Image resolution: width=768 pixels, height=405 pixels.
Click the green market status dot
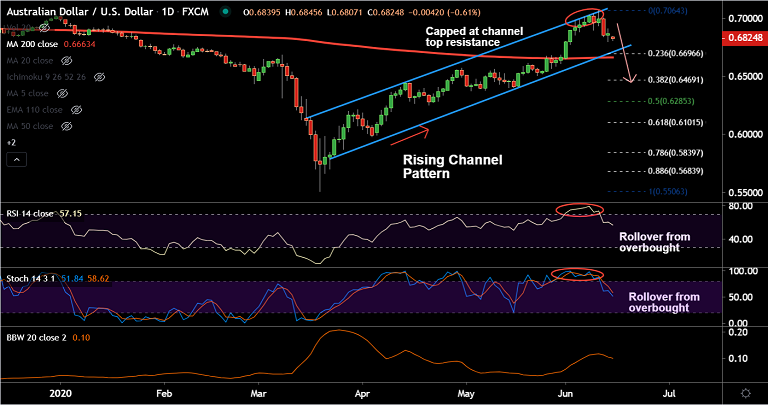[225, 12]
